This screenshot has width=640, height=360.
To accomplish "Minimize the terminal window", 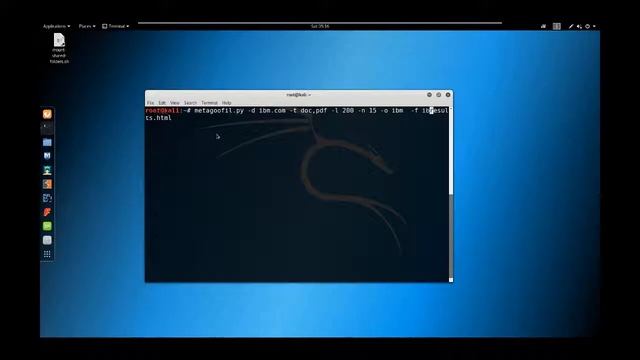I will pos(429,95).
